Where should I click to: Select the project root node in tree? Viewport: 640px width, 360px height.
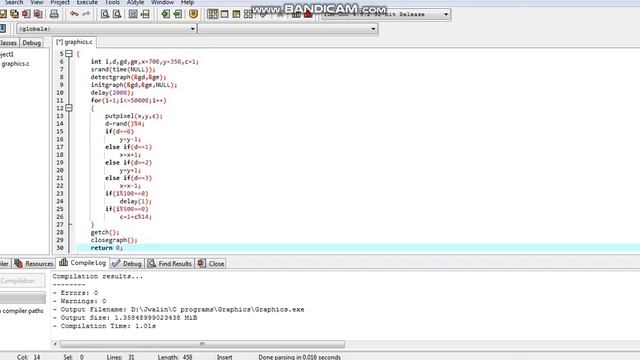pyautogui.click(x=7, y=54)
